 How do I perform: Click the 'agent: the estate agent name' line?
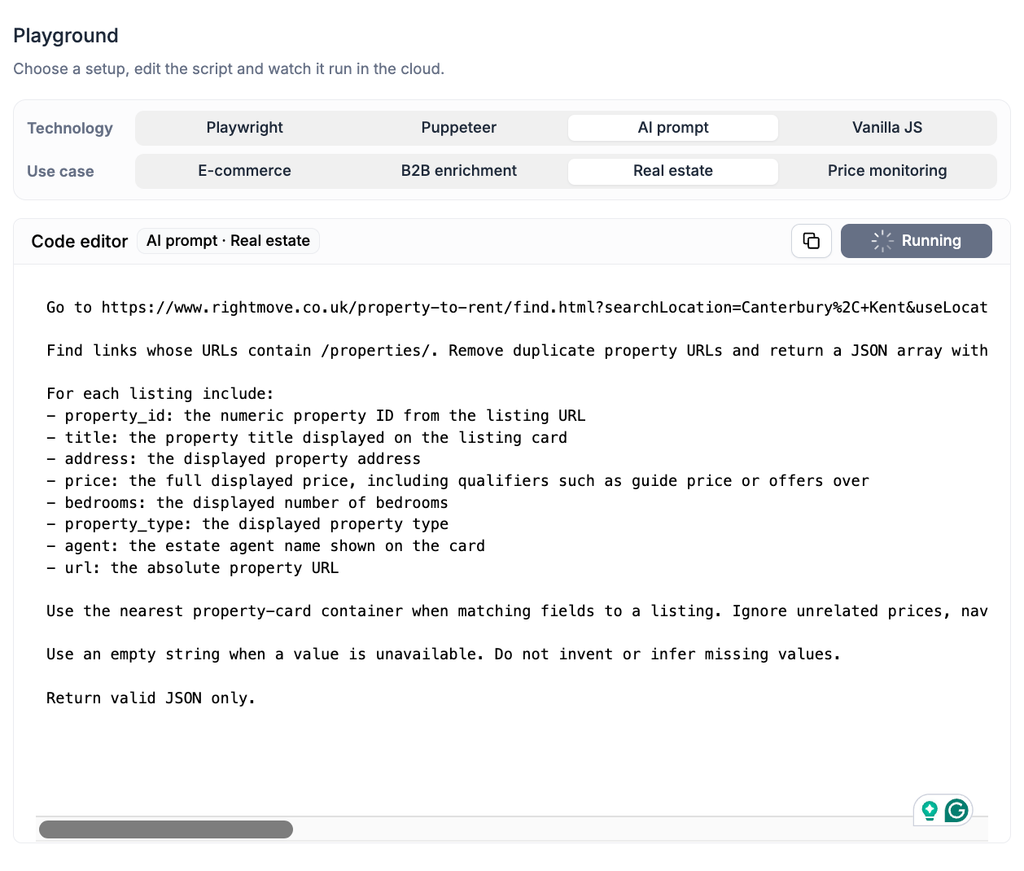coord(265,546)
